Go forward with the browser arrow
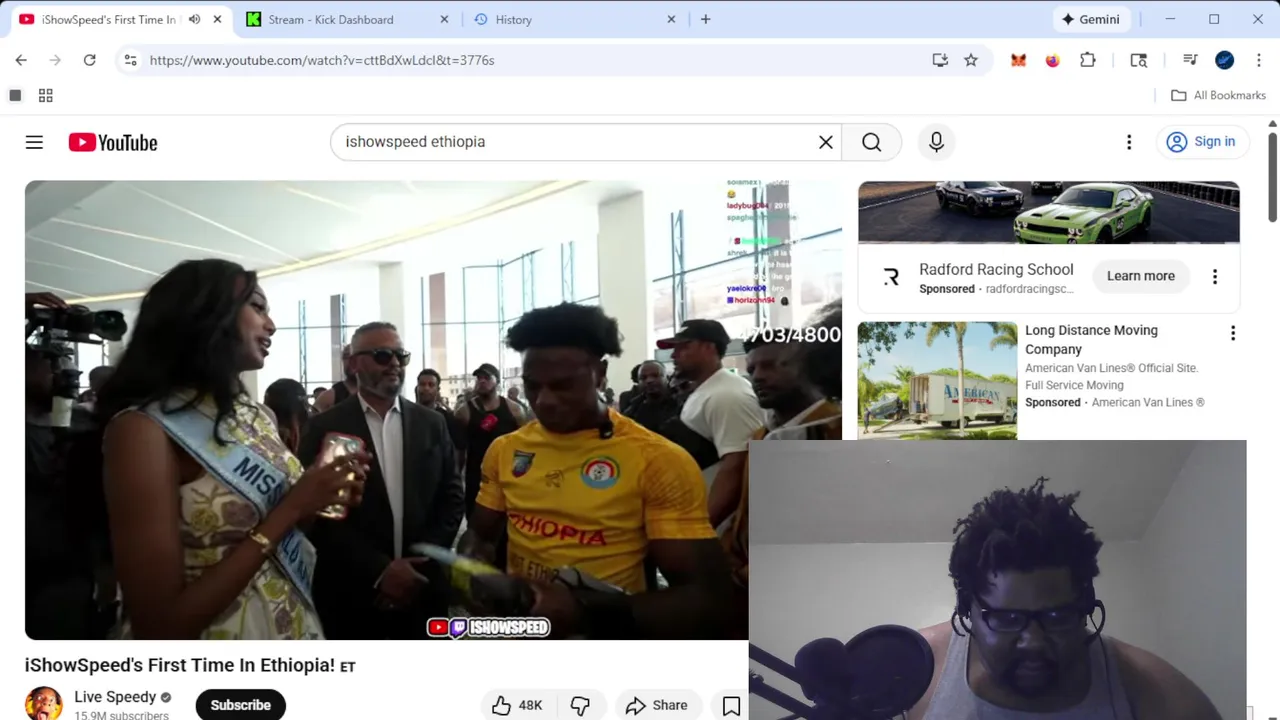This screenshot has width=1280, height=720. coord(55,60)
